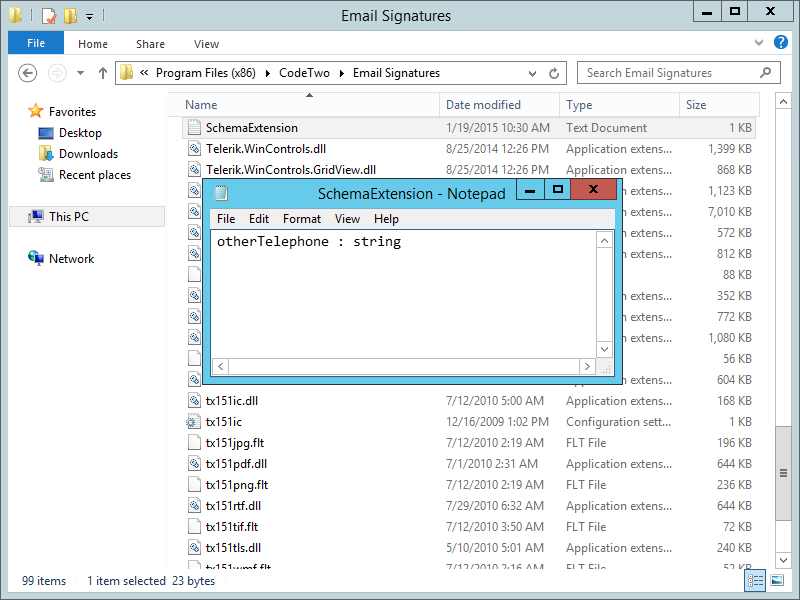Viewport: 800px width, 600px height.
Task: Sort files by the Type column
Action: click(x=619, y=105)
